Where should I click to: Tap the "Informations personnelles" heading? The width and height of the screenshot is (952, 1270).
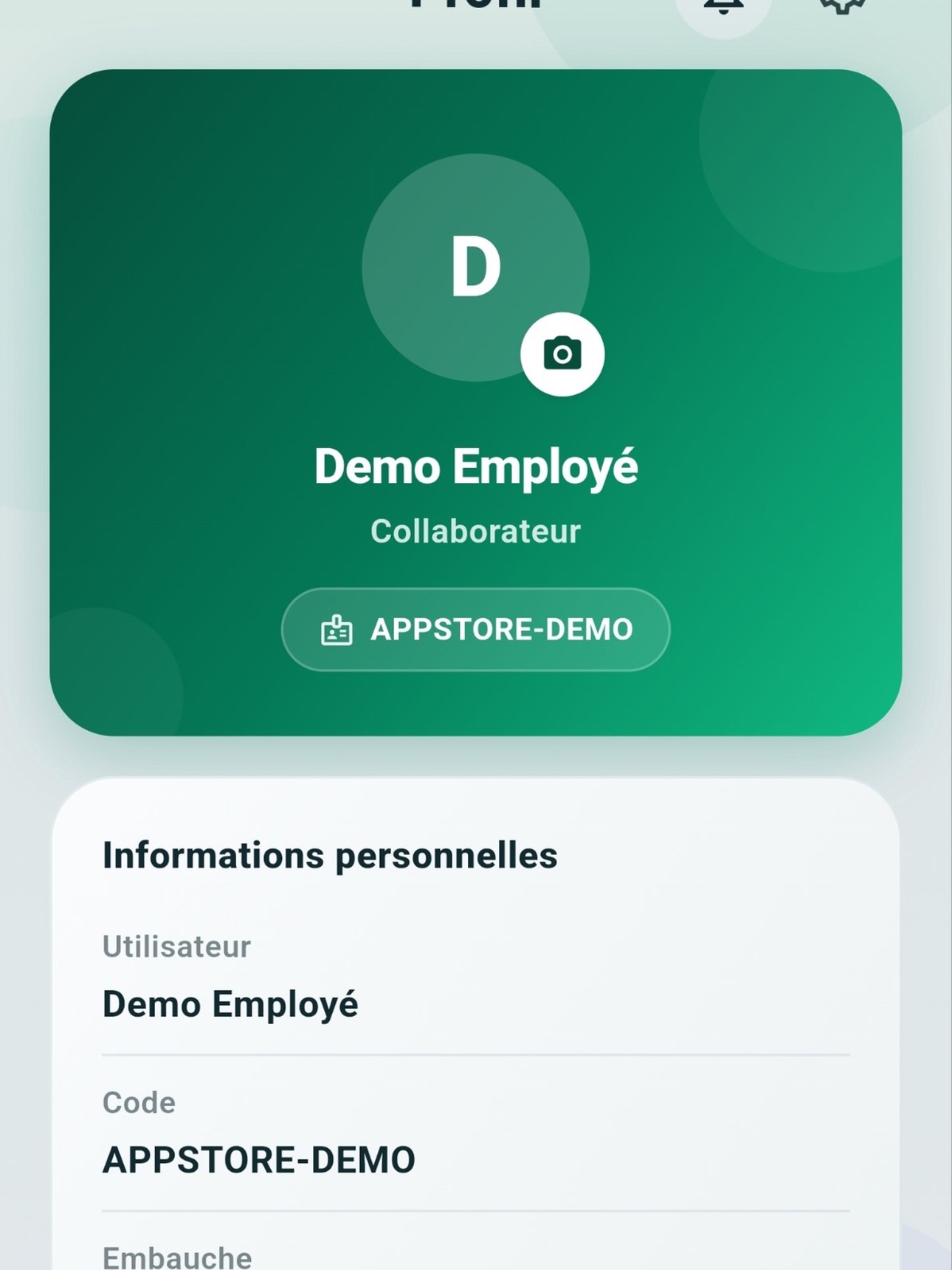330,856
